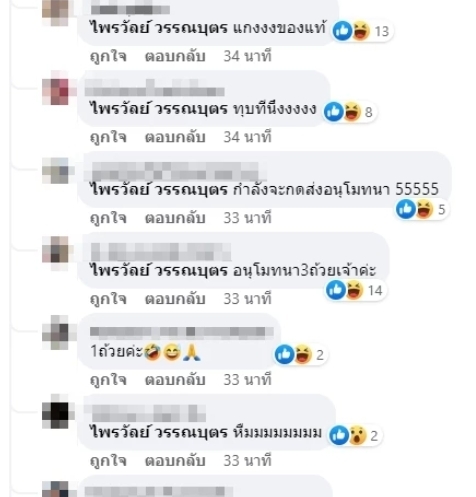
Task: Click the laughing reaction icon beside count 8
Action: (x=352, y=111)
